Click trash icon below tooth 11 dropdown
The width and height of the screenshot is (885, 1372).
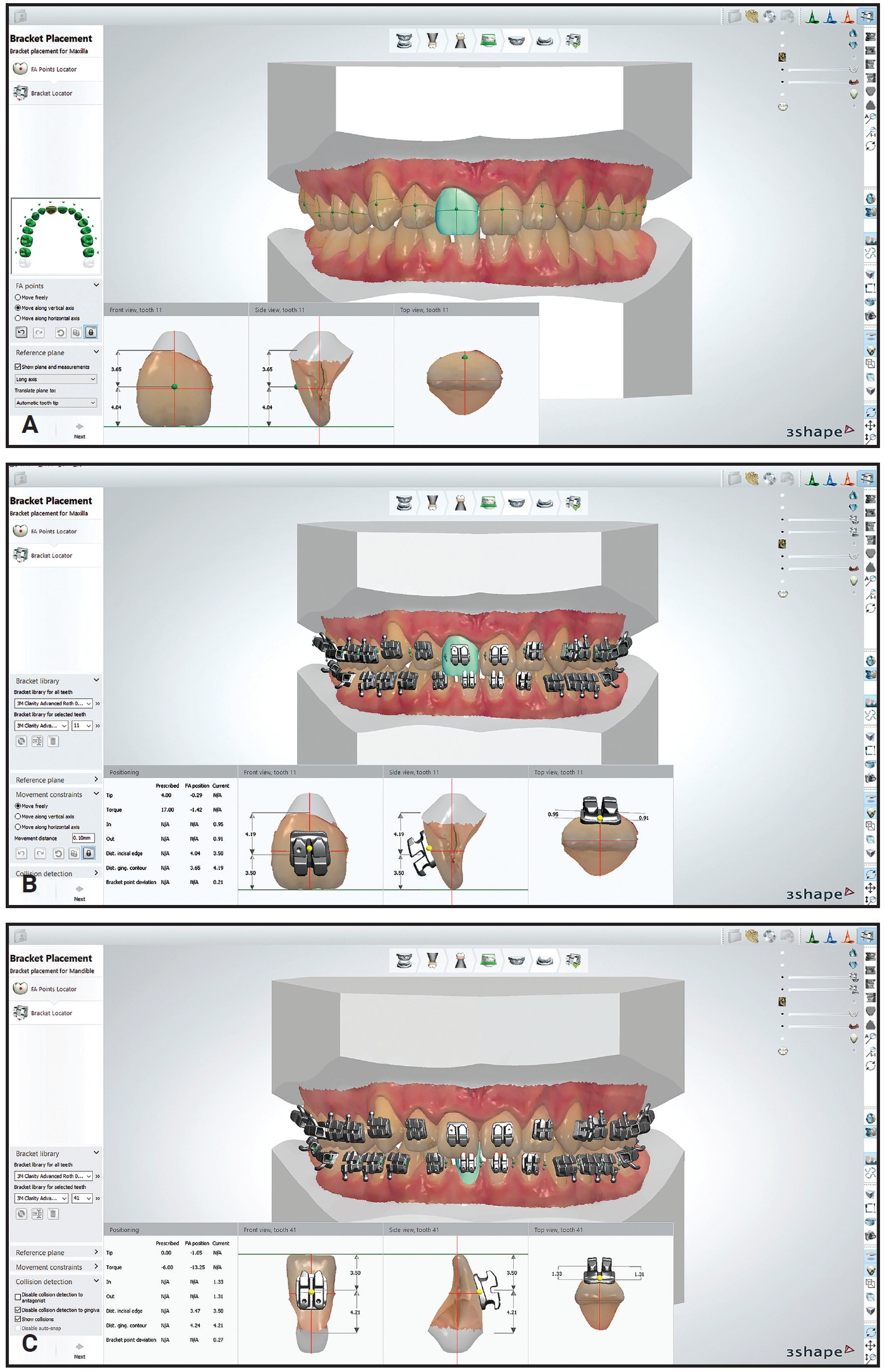click(53, 741)
